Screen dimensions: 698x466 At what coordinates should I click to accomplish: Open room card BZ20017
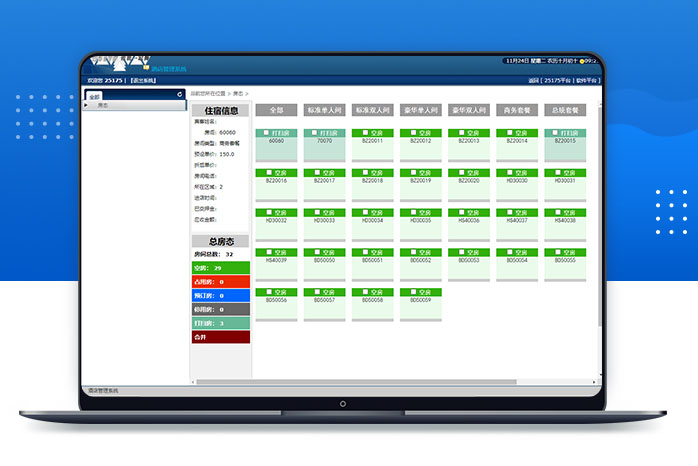pyautogui.click(x=325, y=185)
